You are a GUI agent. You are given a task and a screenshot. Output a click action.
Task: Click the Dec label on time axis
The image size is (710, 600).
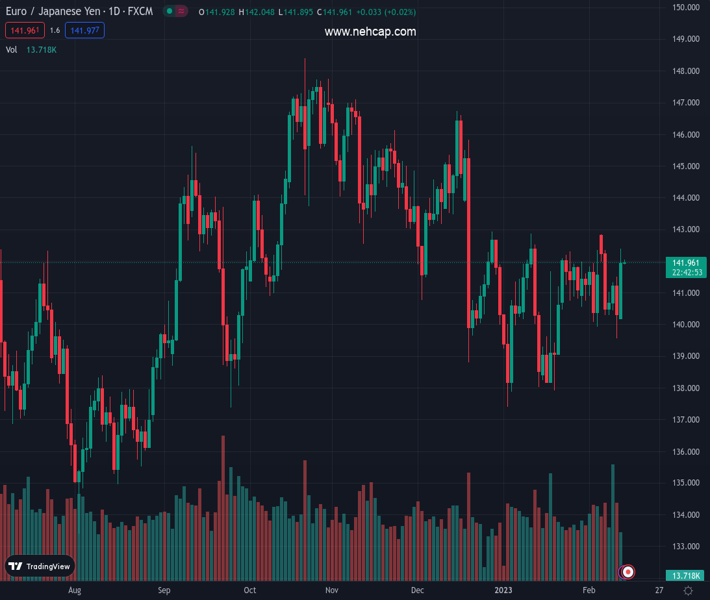click(x=418, y=591)
